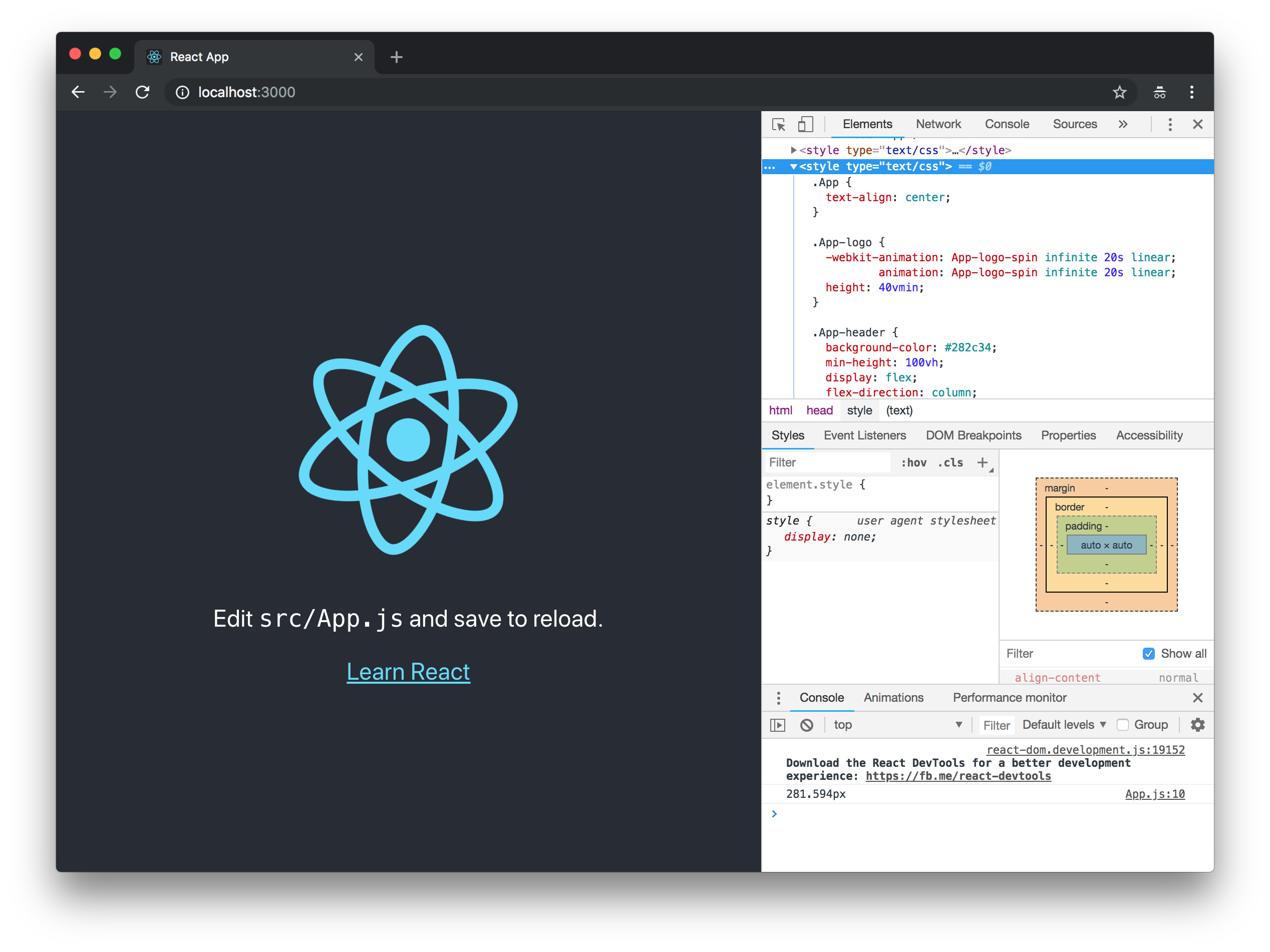Image resolution: width=1270 pixels, height=952 pixels.
Task: Close the DevTools panel
Action: tap(1198, 124)
